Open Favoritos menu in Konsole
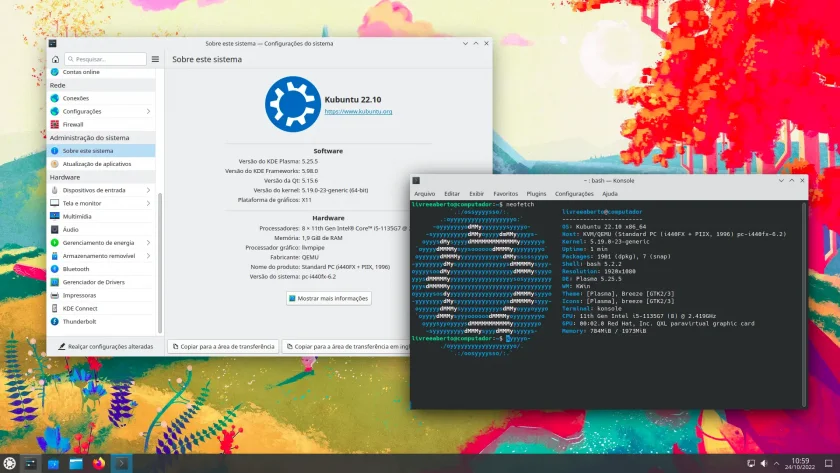This screenshot has height=473, width=840. 505,194
